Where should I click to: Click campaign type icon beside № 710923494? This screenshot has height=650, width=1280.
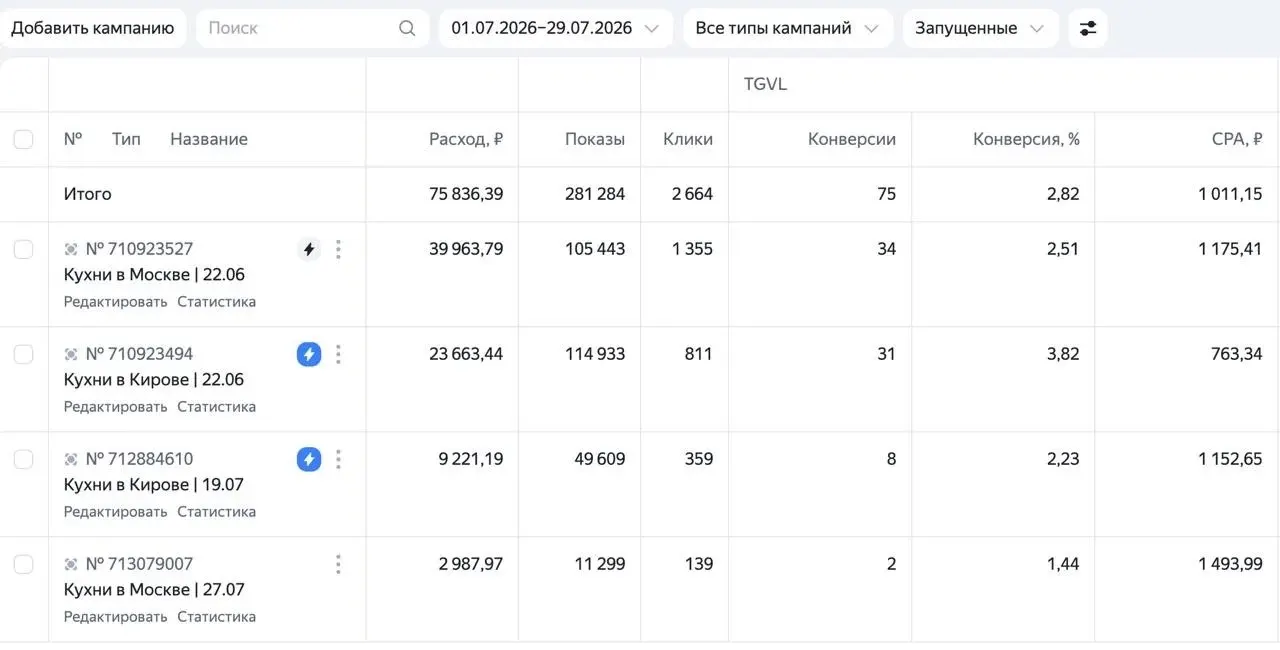(71, 354)
